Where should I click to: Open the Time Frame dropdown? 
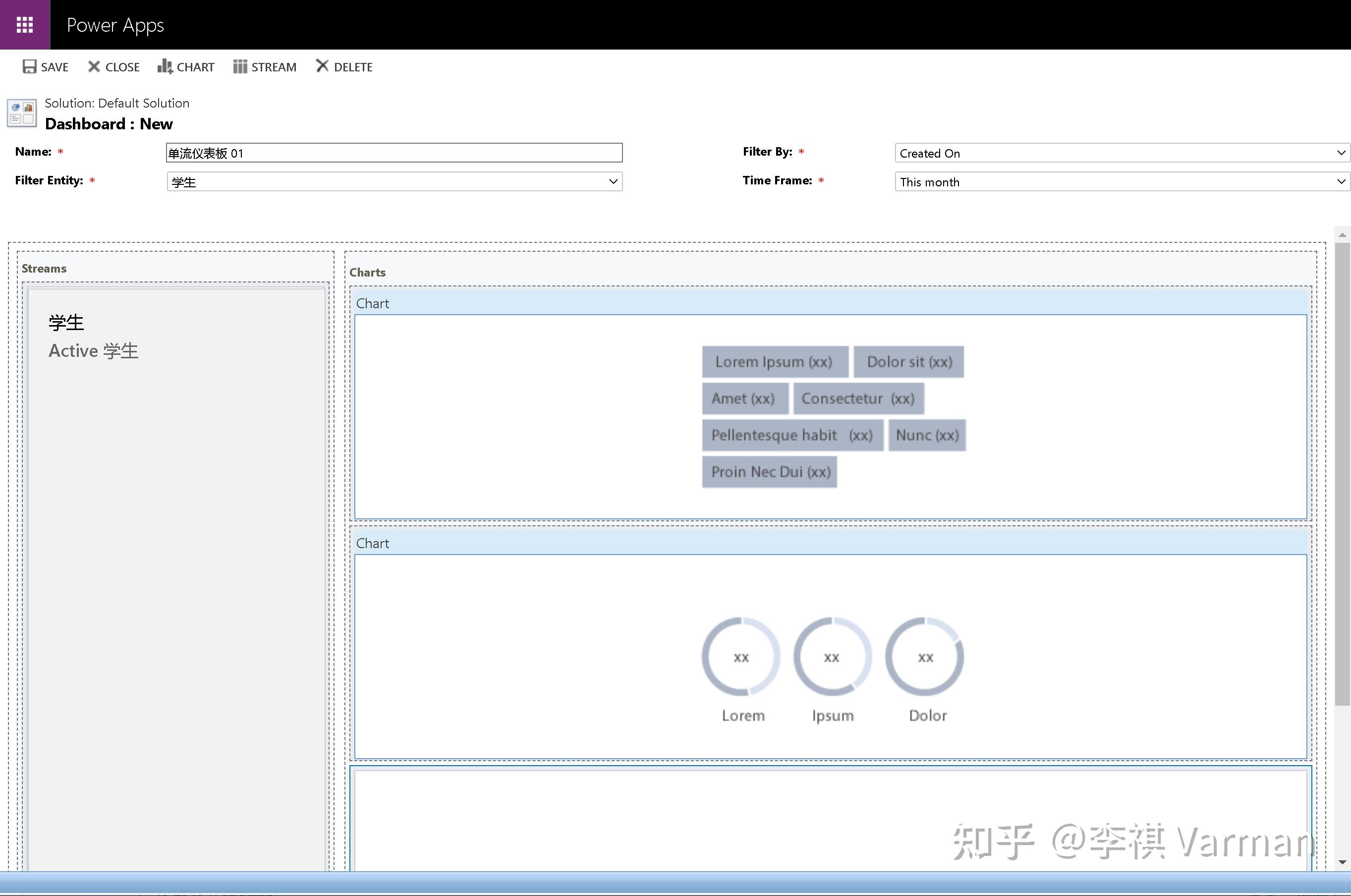point(1341,182)
